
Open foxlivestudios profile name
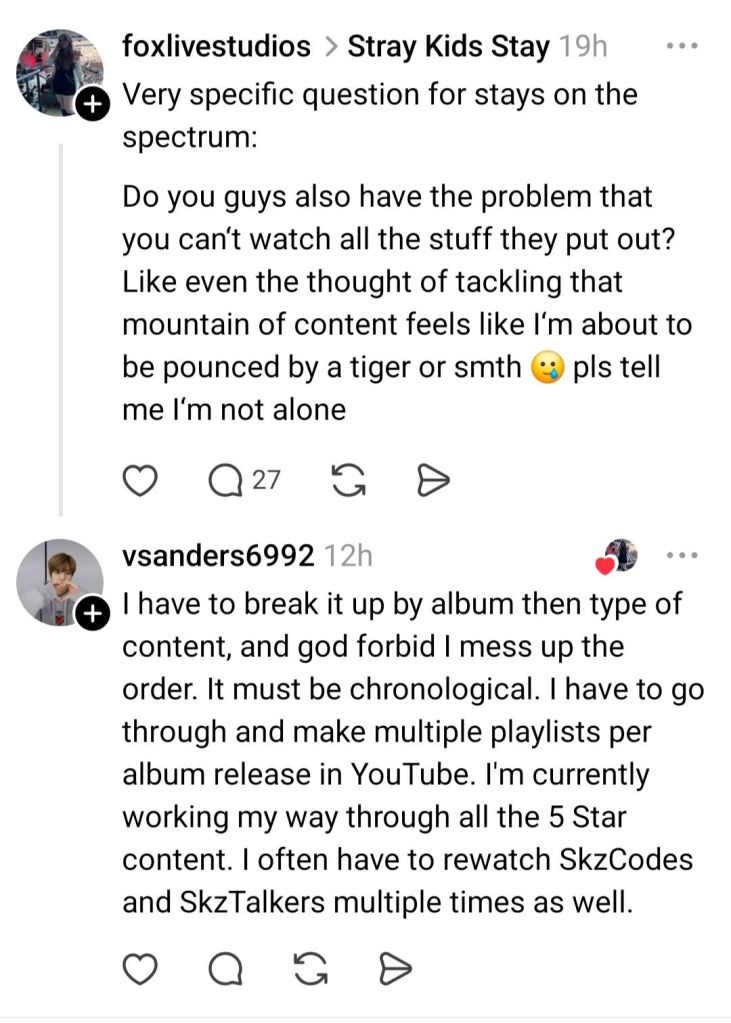(216, 46)
